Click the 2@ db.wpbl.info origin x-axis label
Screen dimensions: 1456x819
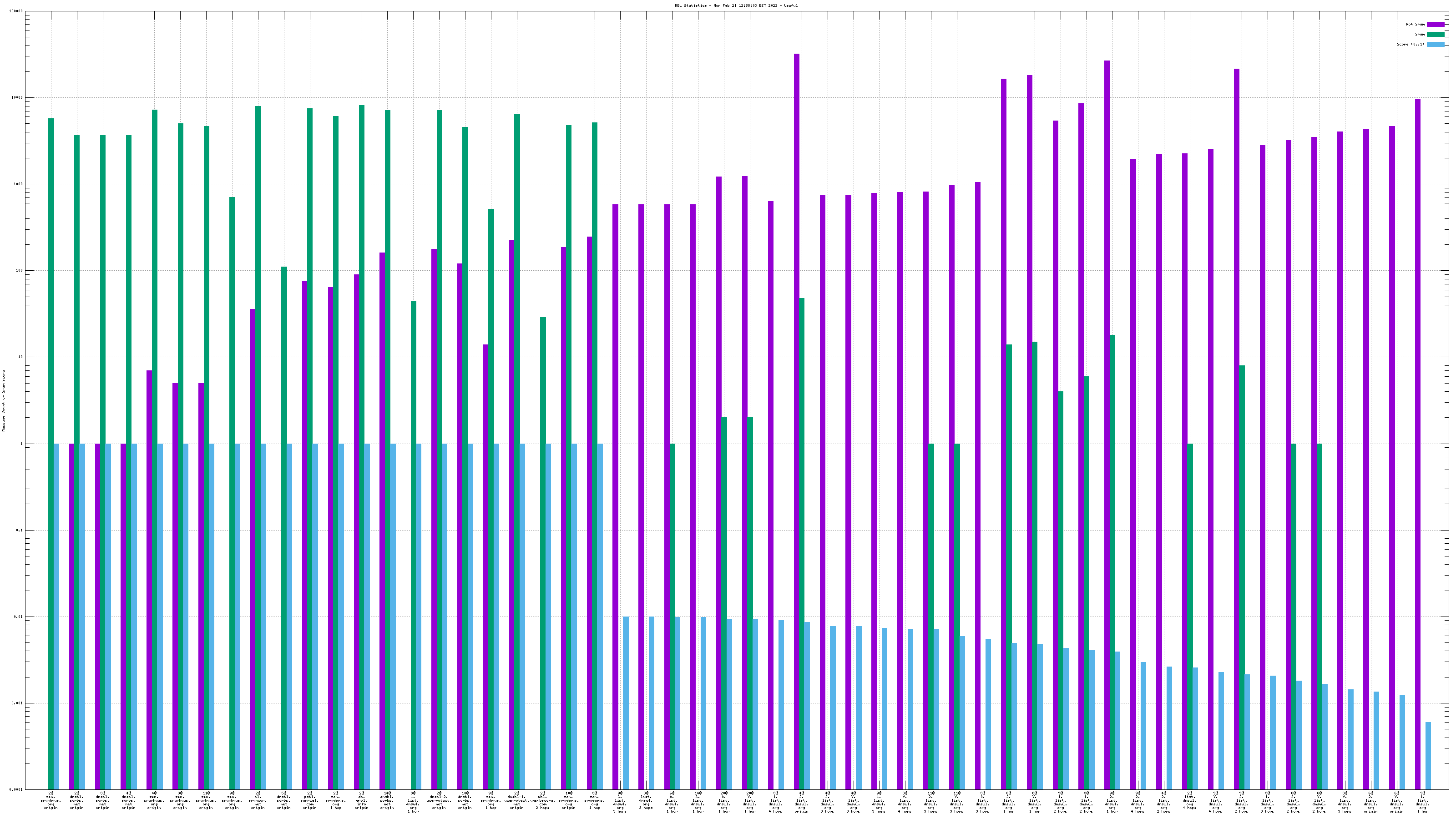[x=361, y=800]
